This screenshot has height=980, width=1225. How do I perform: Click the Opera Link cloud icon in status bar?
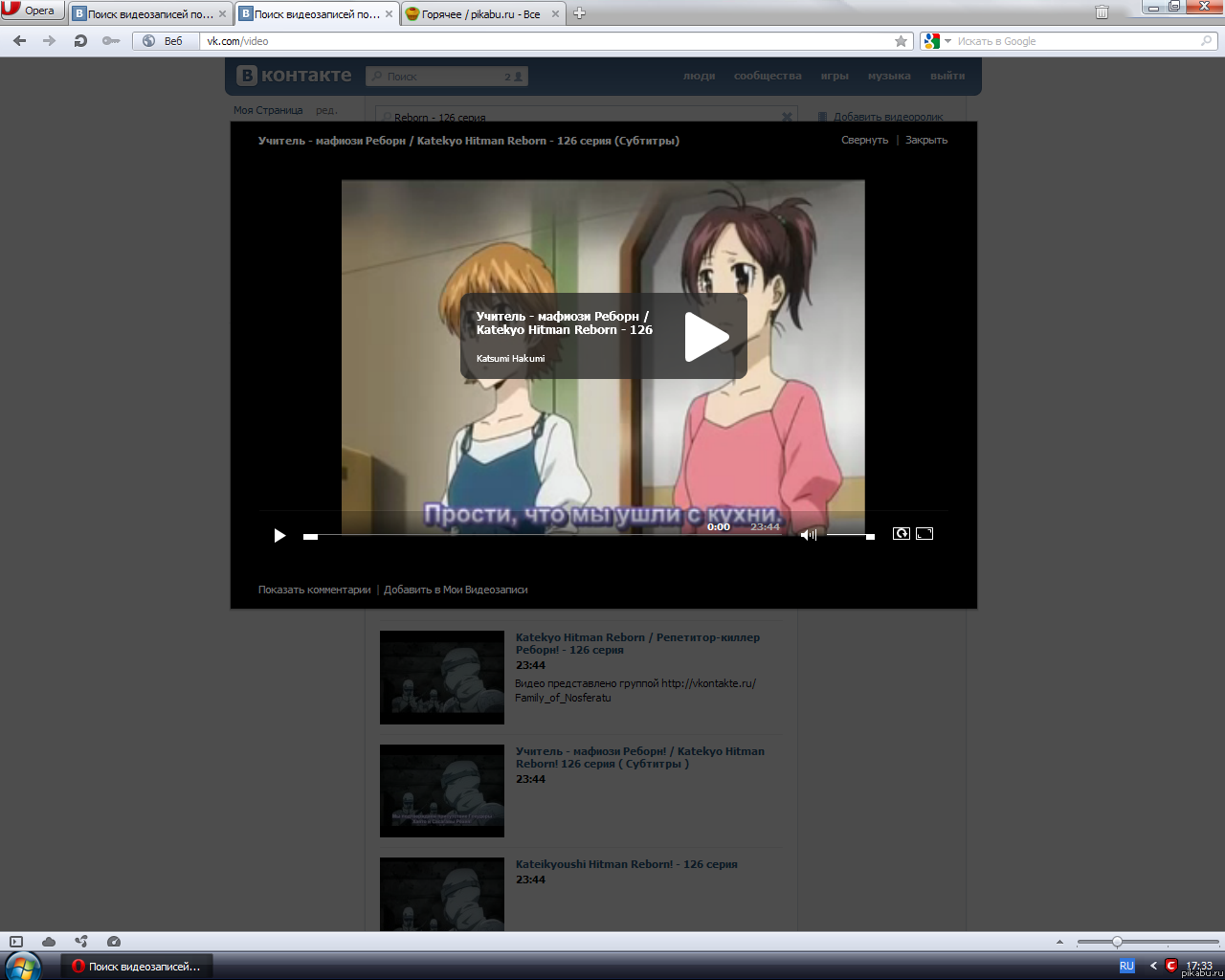pos(49,942)
